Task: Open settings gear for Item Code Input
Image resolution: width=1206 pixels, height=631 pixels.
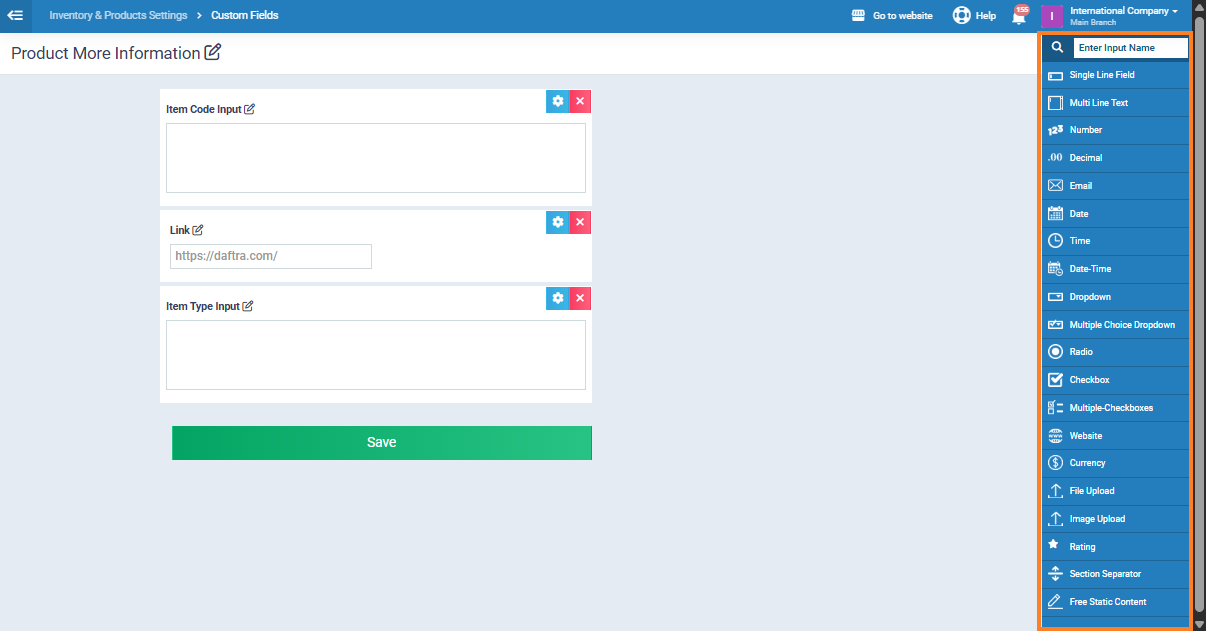Action: coord(558,101)
